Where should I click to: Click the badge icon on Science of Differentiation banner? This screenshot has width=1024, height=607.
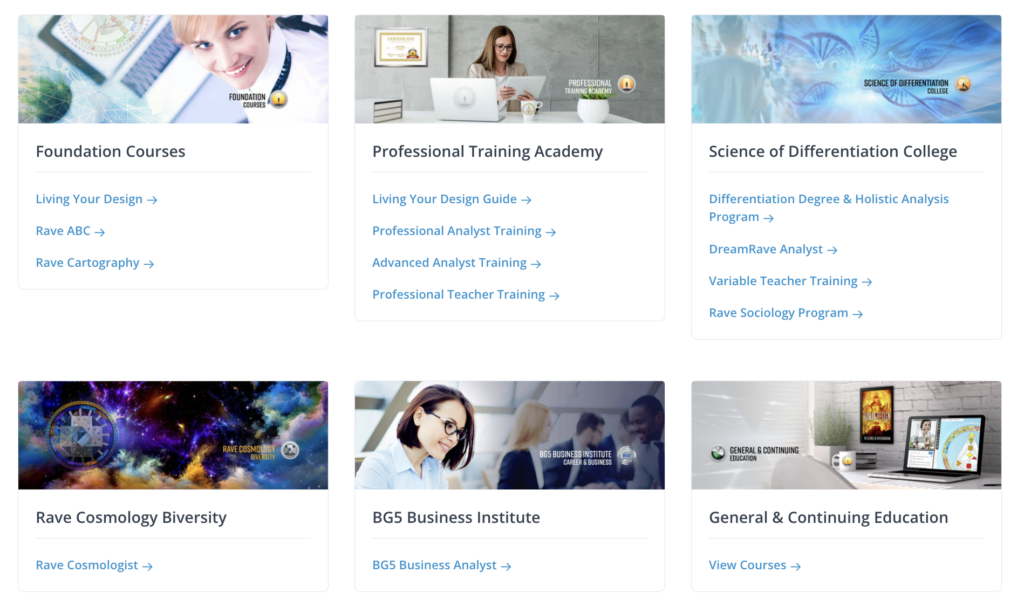click(963, 84)
